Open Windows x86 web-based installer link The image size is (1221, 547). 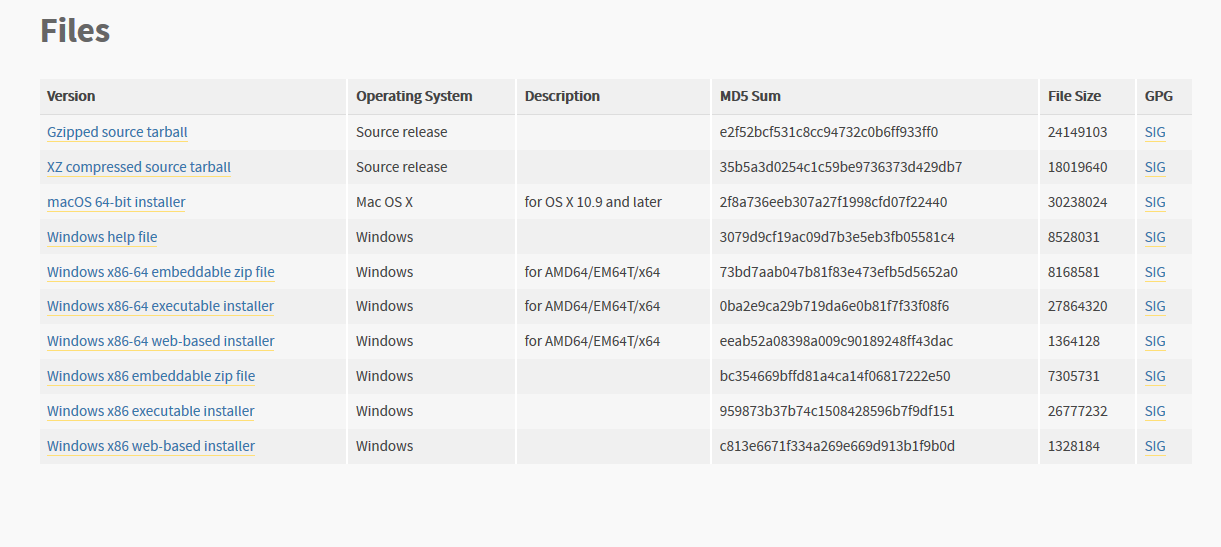(151, 446)
